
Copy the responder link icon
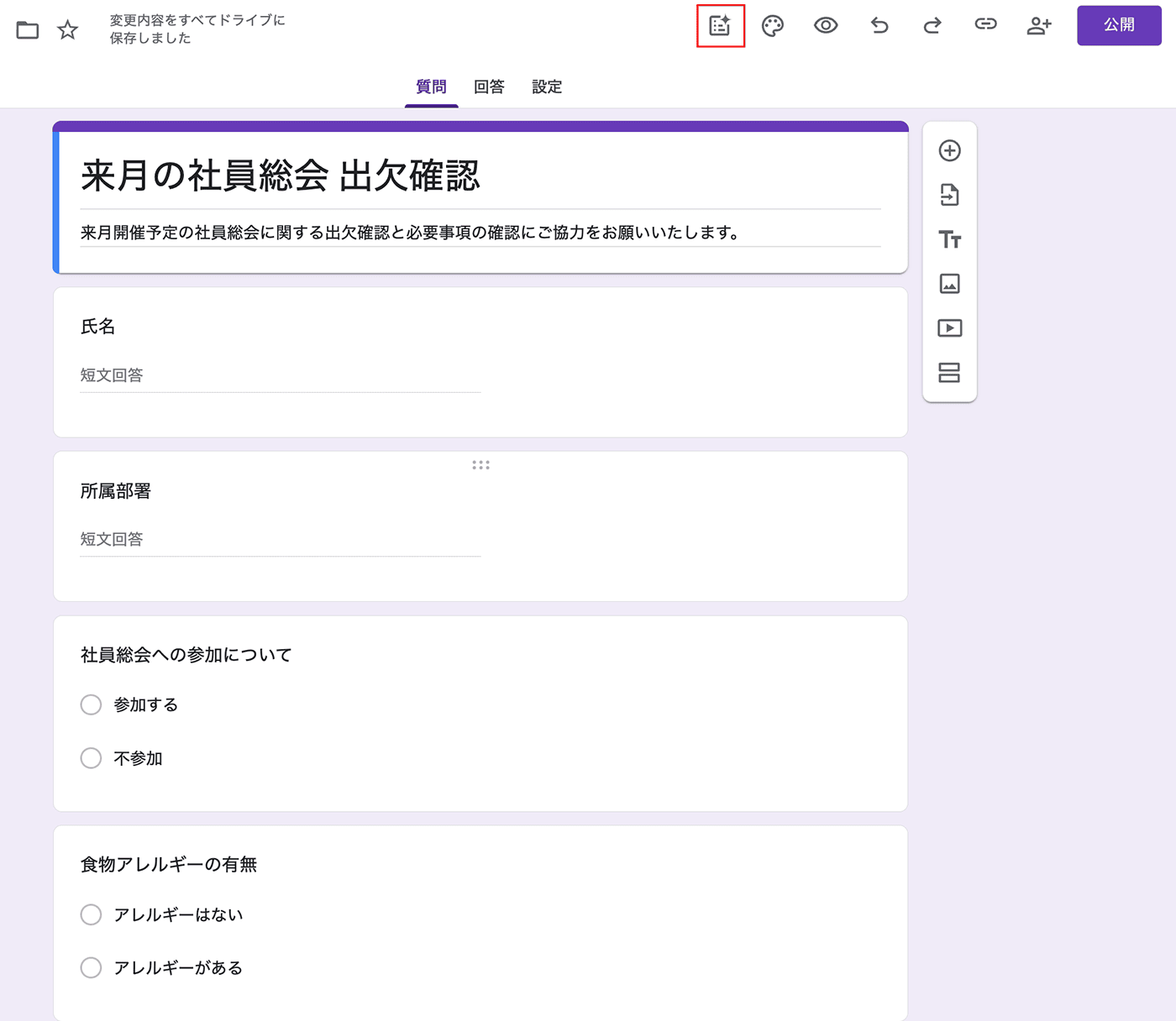click(x=985, y=25)
